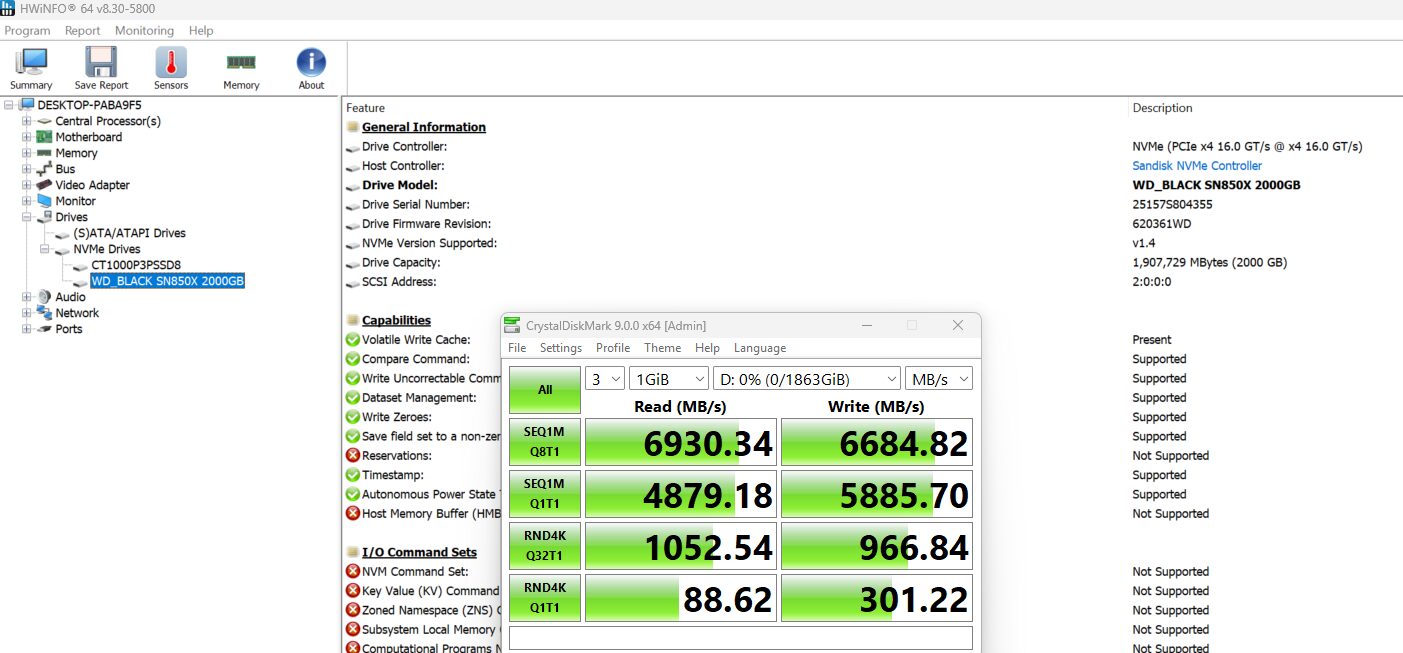1403x653 pixels.
Task: Click the HWiNFO title bar app icon
Action: (x=7, y=8)
